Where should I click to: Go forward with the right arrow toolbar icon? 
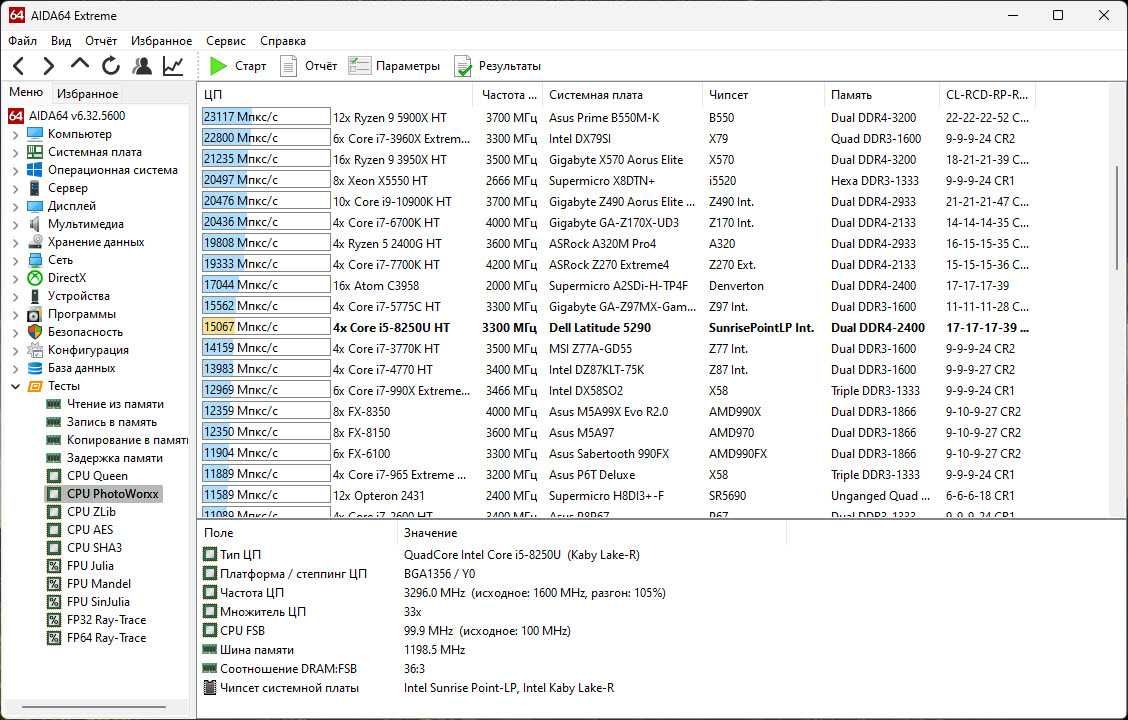48,66
